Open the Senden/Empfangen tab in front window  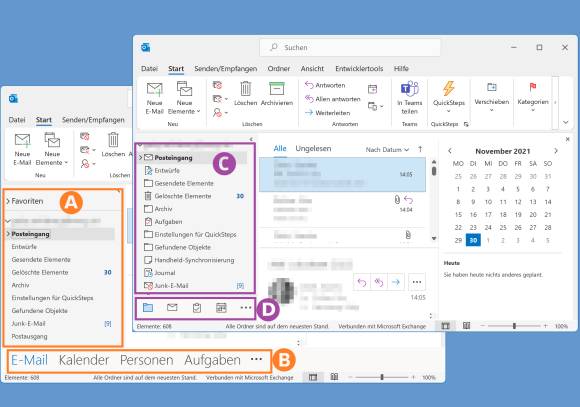tap(226, 68)
